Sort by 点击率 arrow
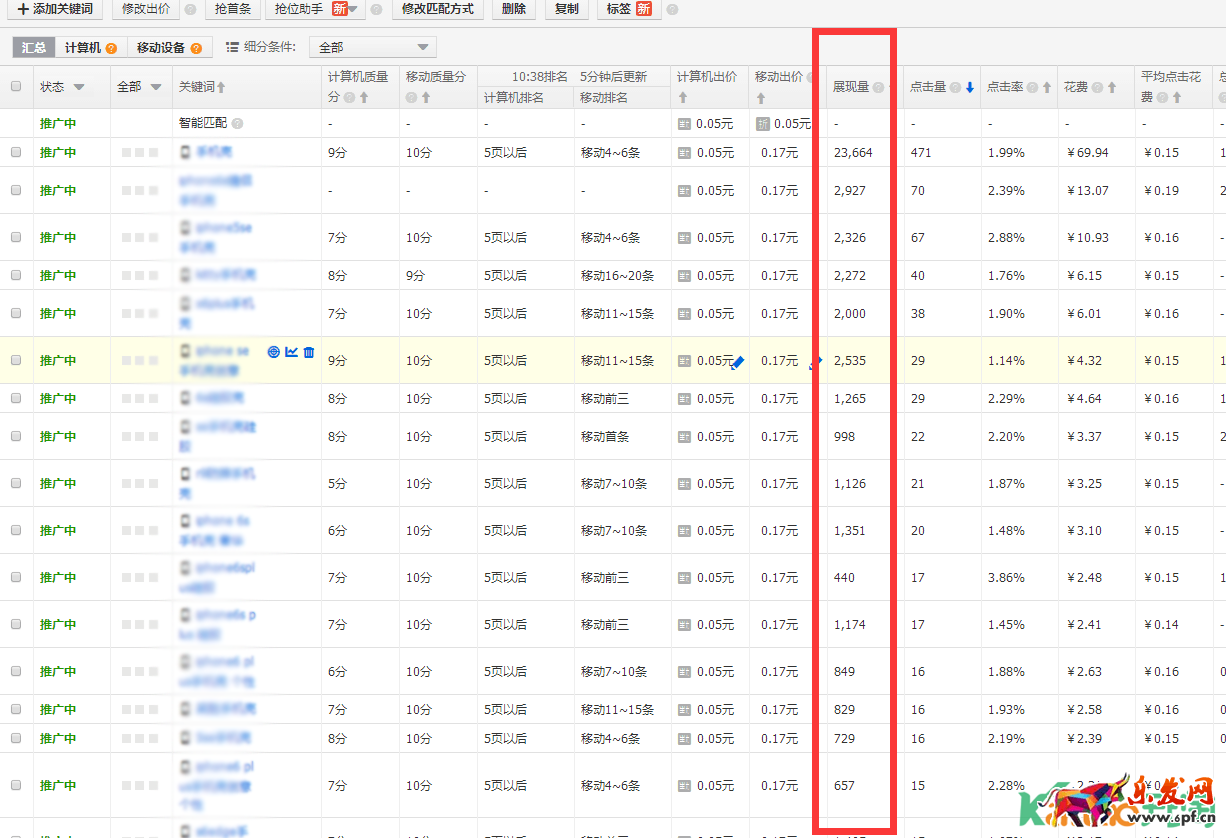Viewport: 1226px width, 838px height. pyautogui.click(x=1046, y=88)
